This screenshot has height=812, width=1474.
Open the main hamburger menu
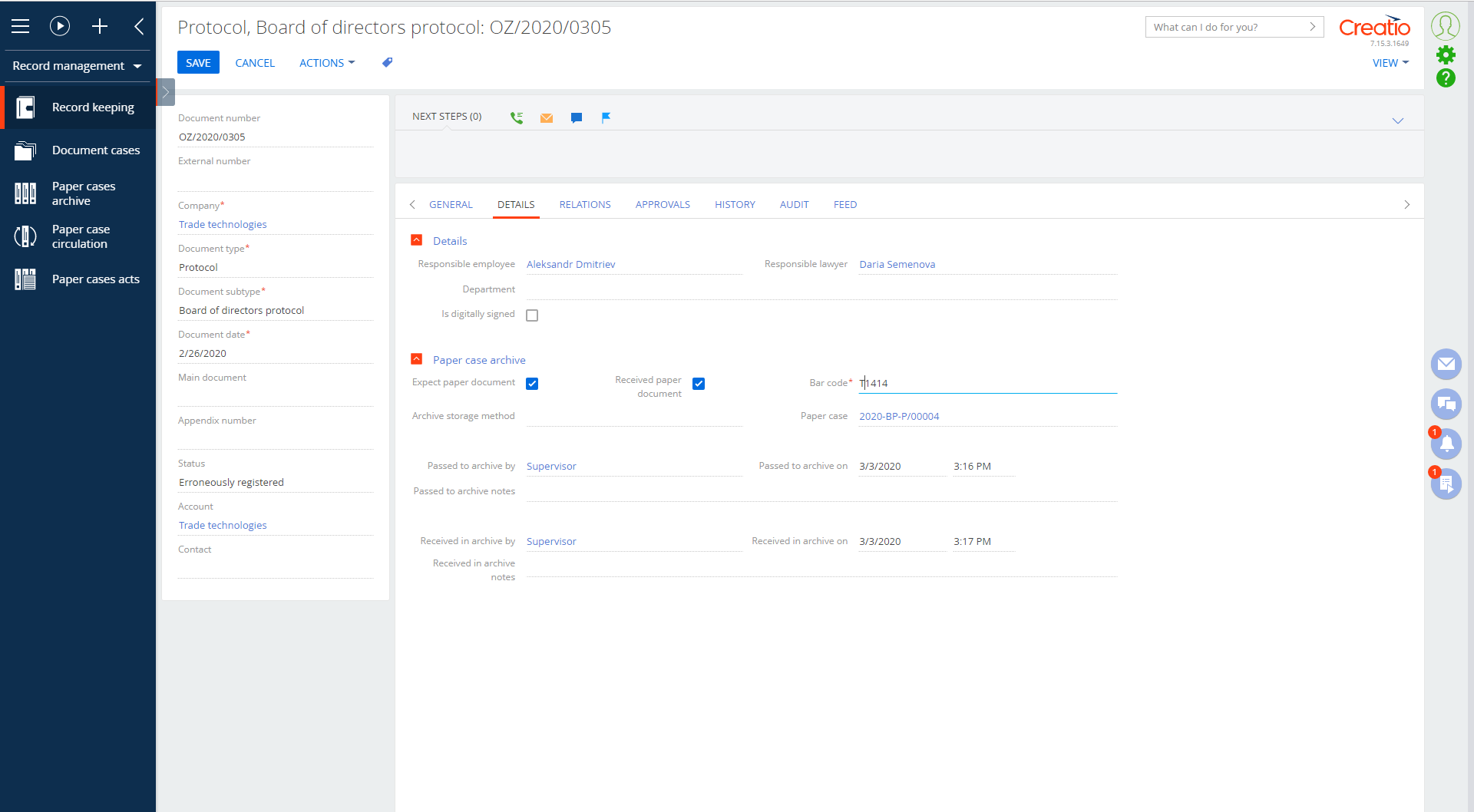[x=20, y=25]
